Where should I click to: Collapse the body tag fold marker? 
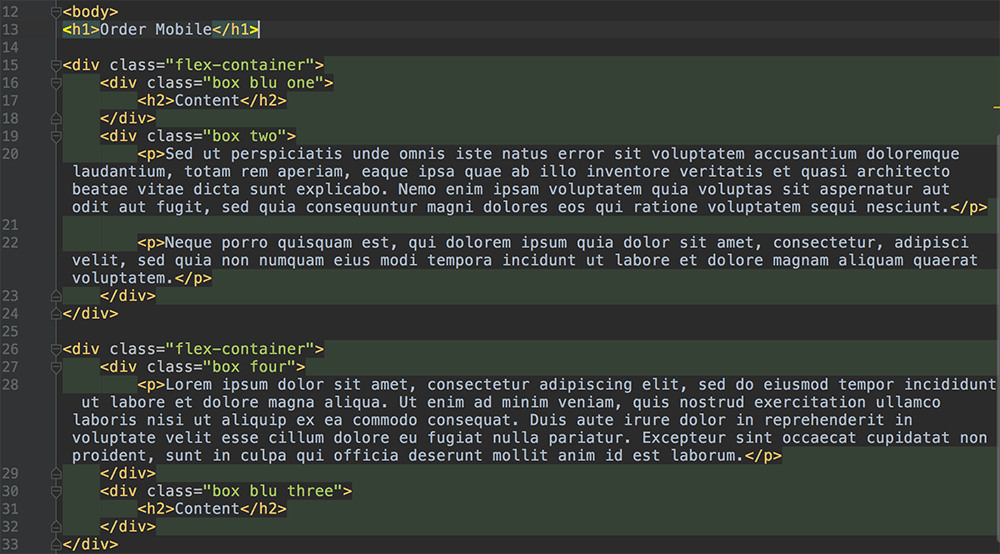56,11
